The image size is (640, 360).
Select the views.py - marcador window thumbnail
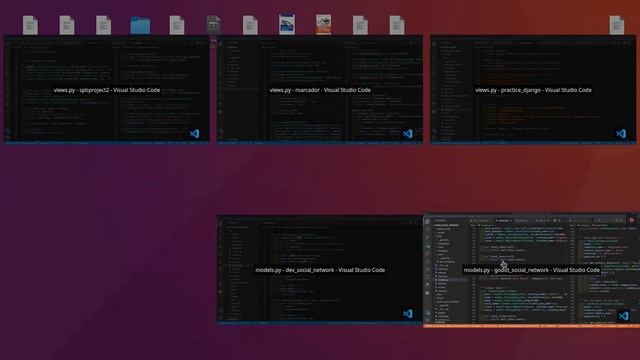tap(320, 89)
